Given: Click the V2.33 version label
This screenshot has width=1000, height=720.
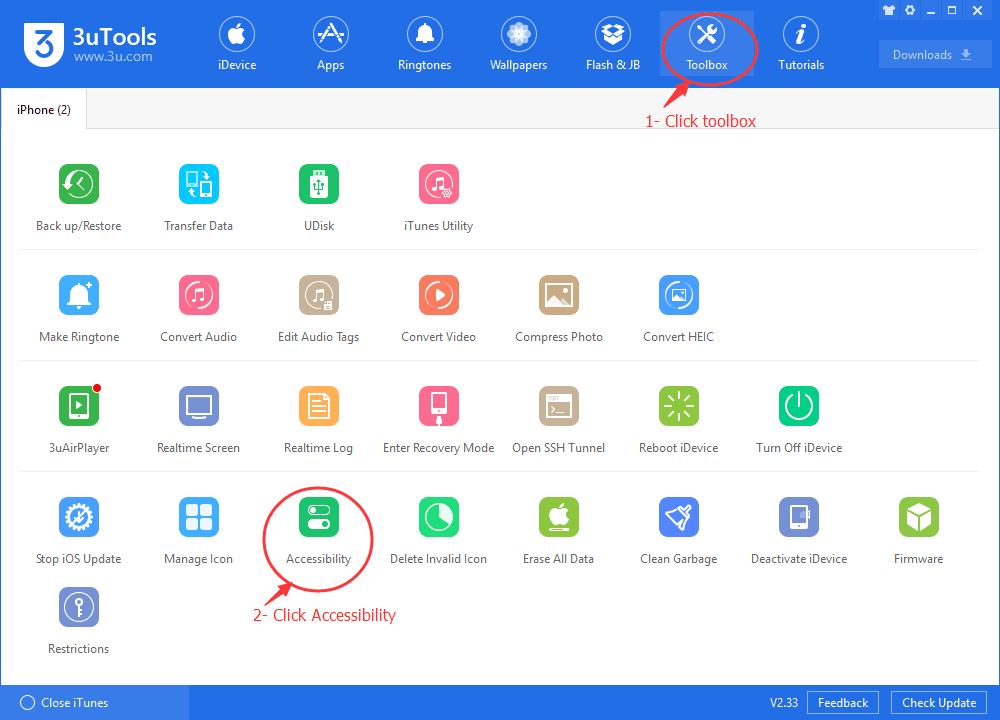Looking at the screenshot, I should [x=784, y=703].
